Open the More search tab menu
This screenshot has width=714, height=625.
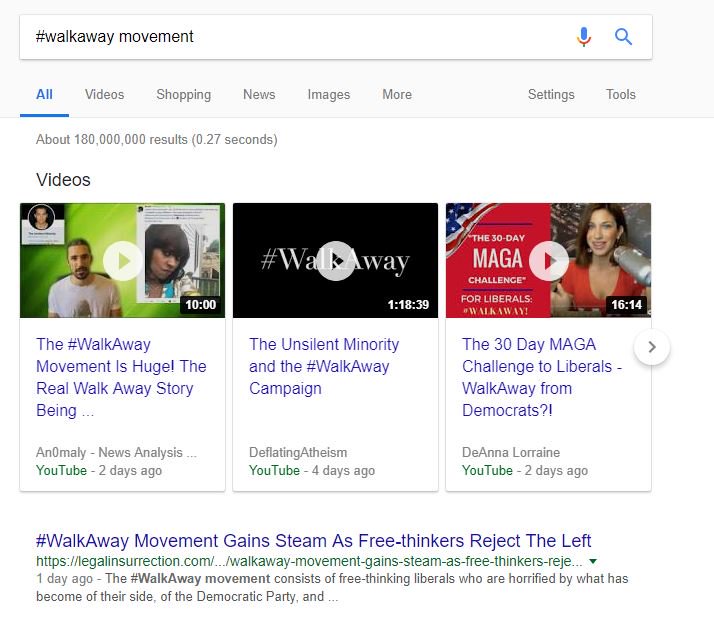(397, 94)
